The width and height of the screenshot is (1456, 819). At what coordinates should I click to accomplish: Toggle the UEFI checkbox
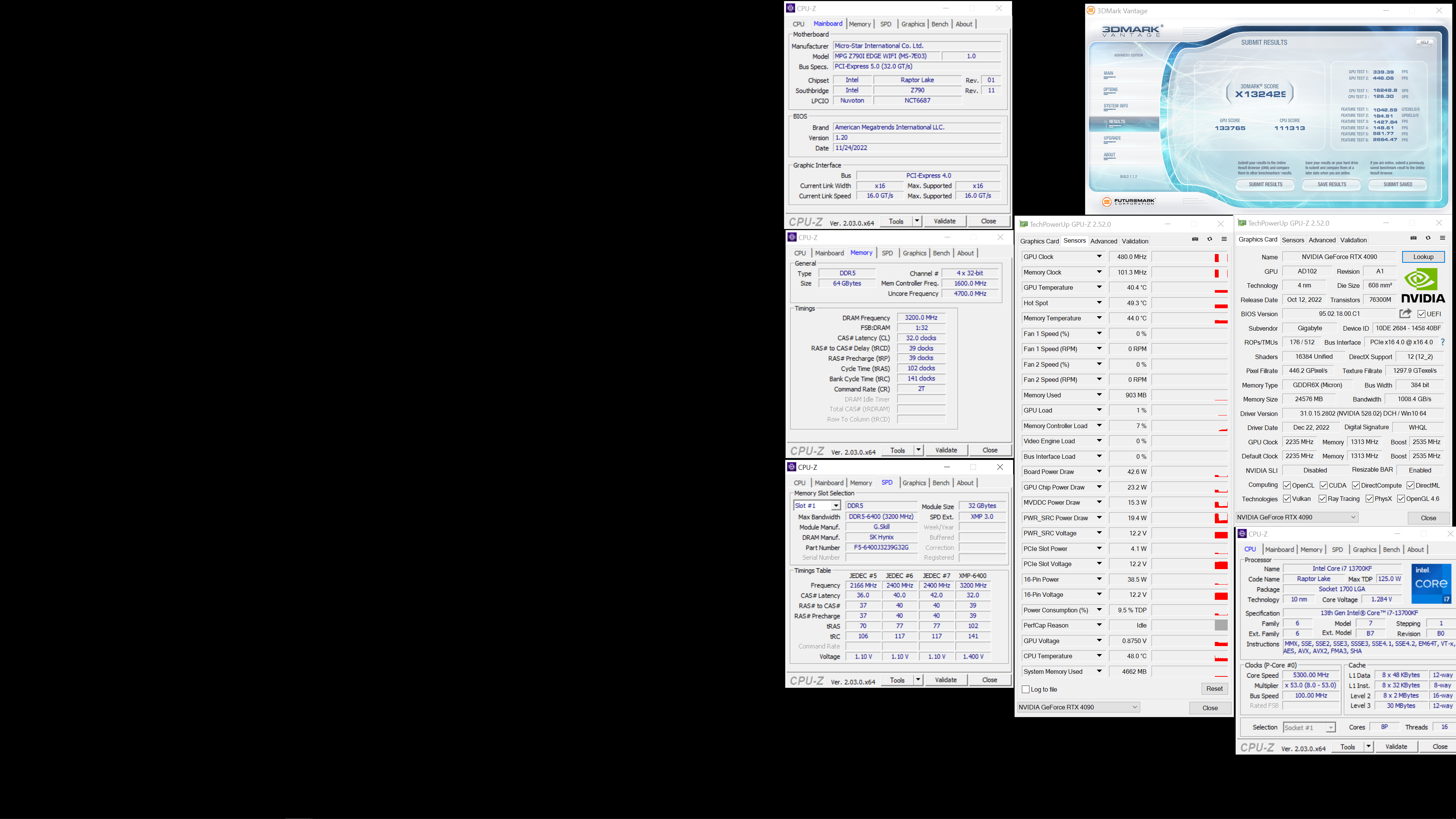1421,314
